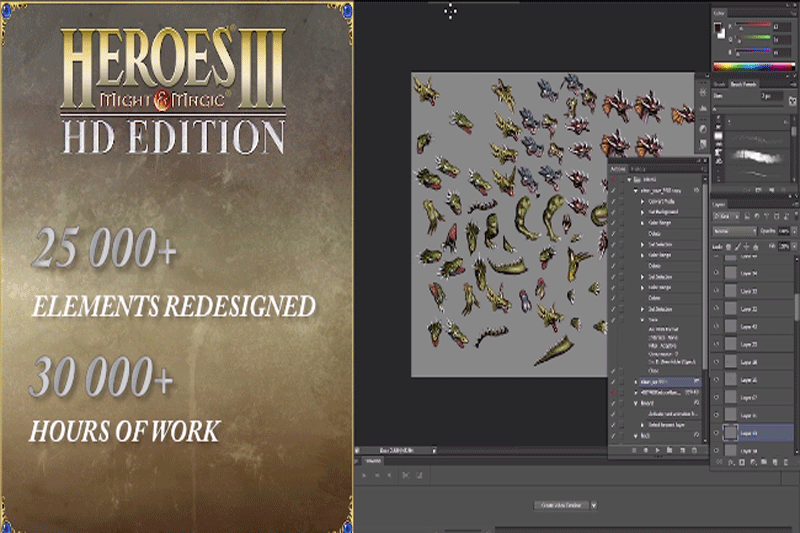Create a new group via Layers folder icon
Image resolution: width=800 pixels, height=533 pixels.
tap(764, 462)
